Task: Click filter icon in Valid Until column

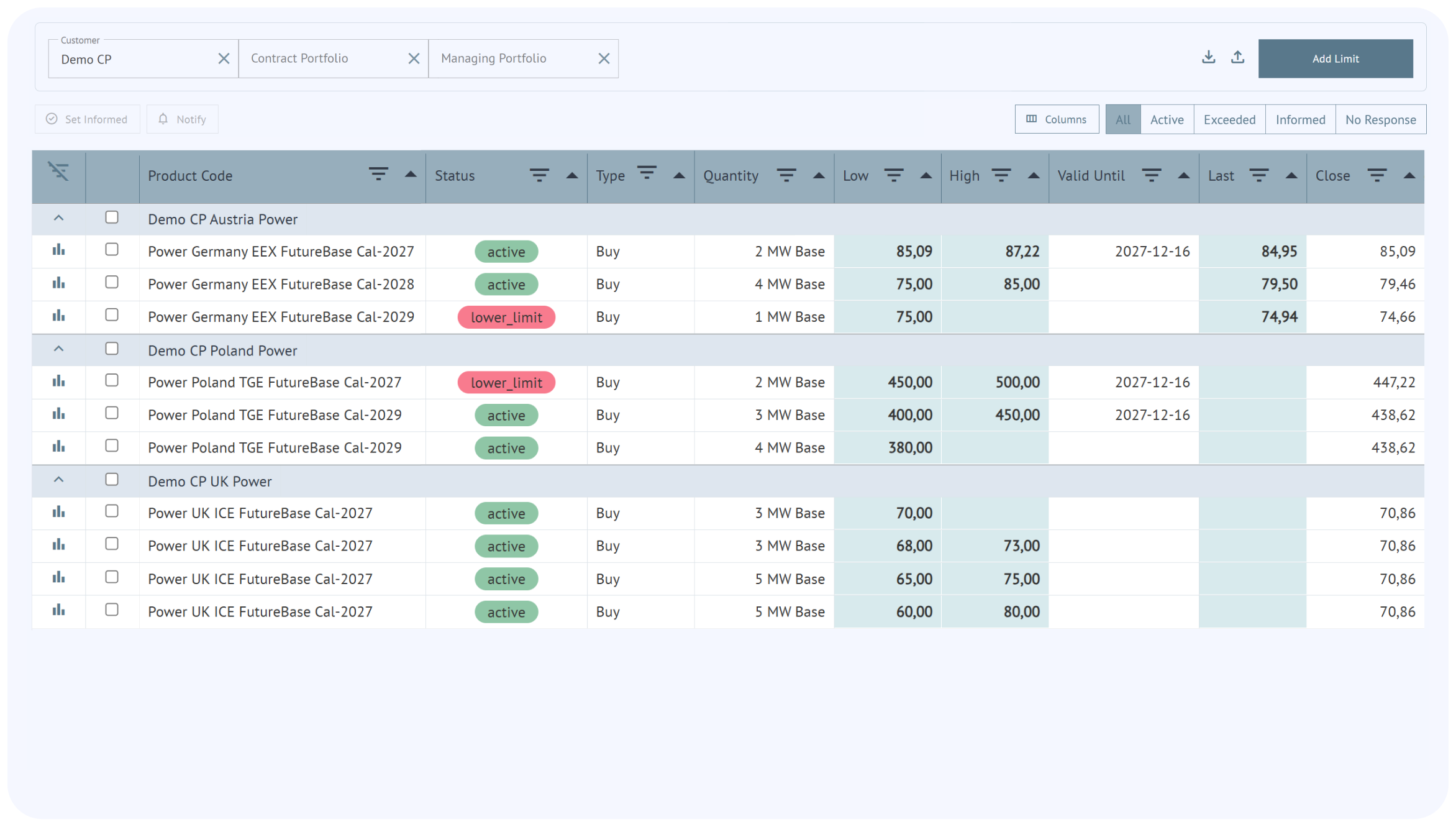Action: point(1151,176)
